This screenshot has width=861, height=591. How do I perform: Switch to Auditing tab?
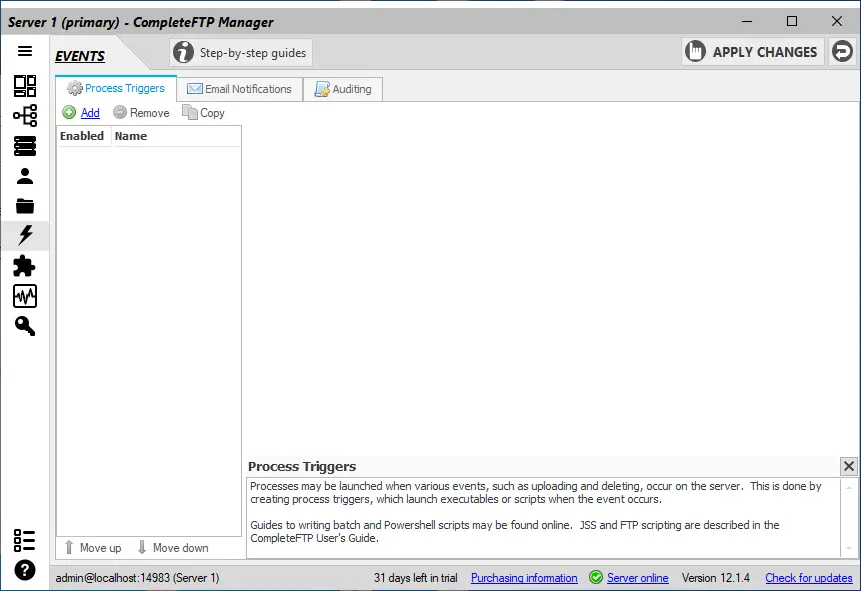343,89
